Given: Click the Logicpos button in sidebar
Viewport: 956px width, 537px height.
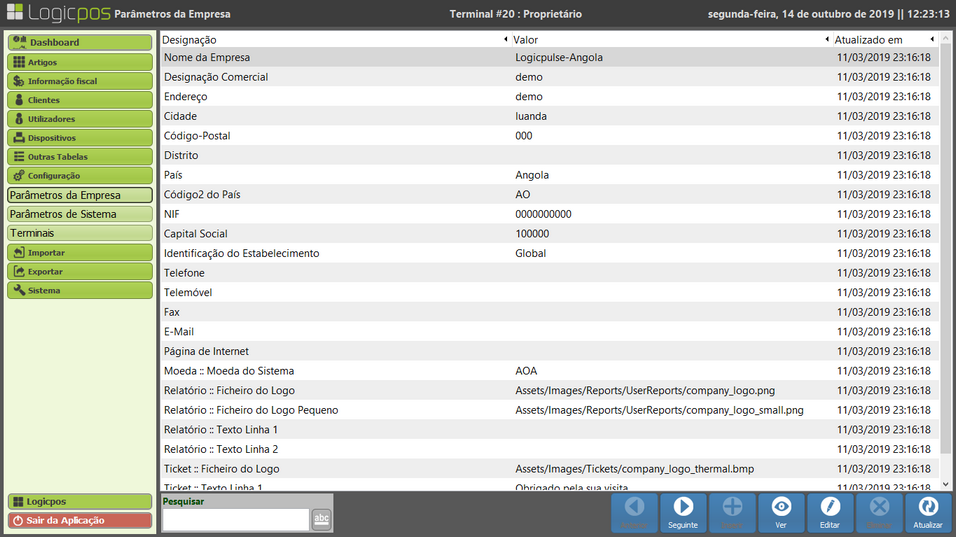Looking at the screenshot, I should (80, 501).
